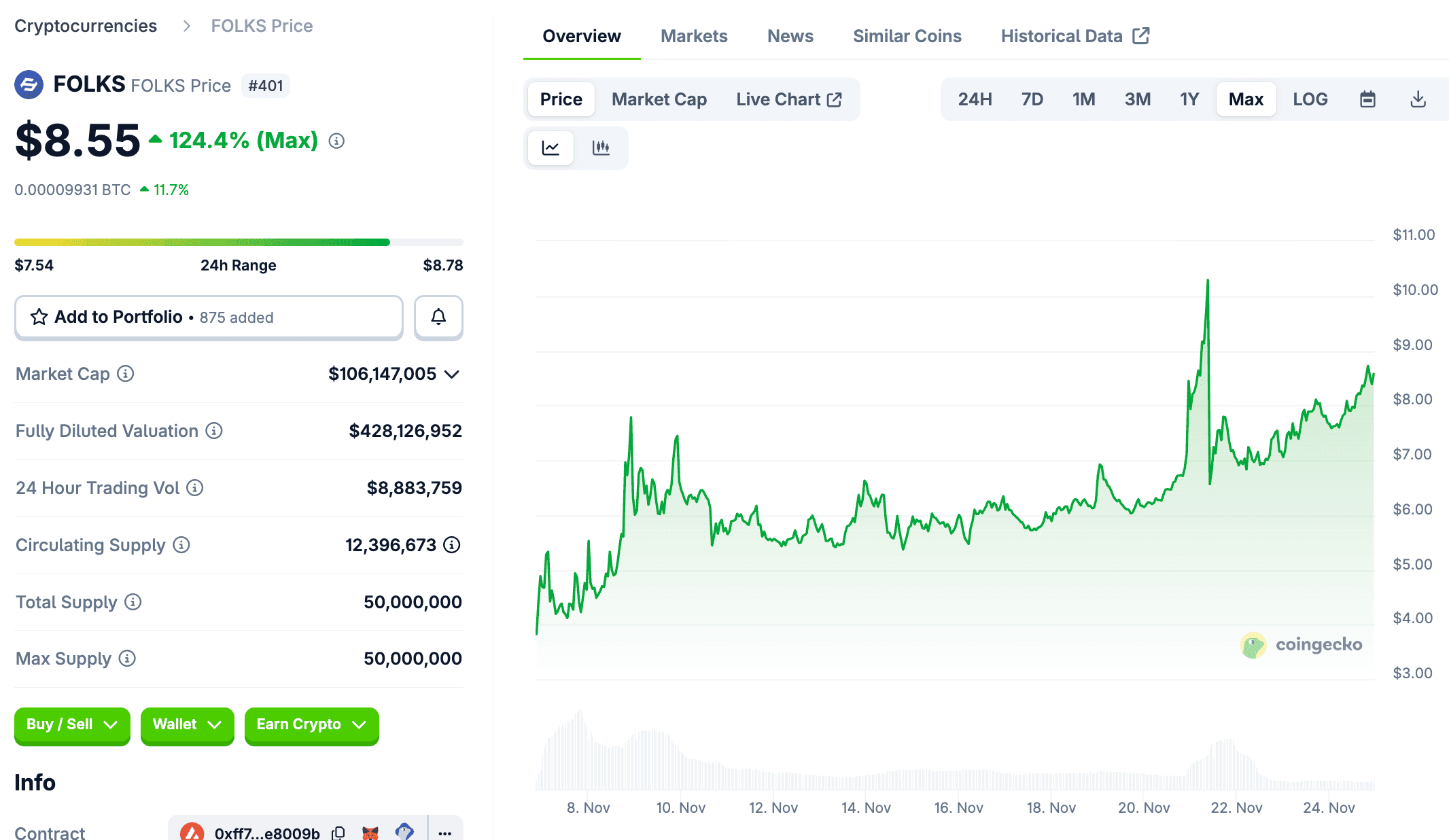
Task: Go to Cryptocurrencies breadcrumb link
Action: coord(86,26)
